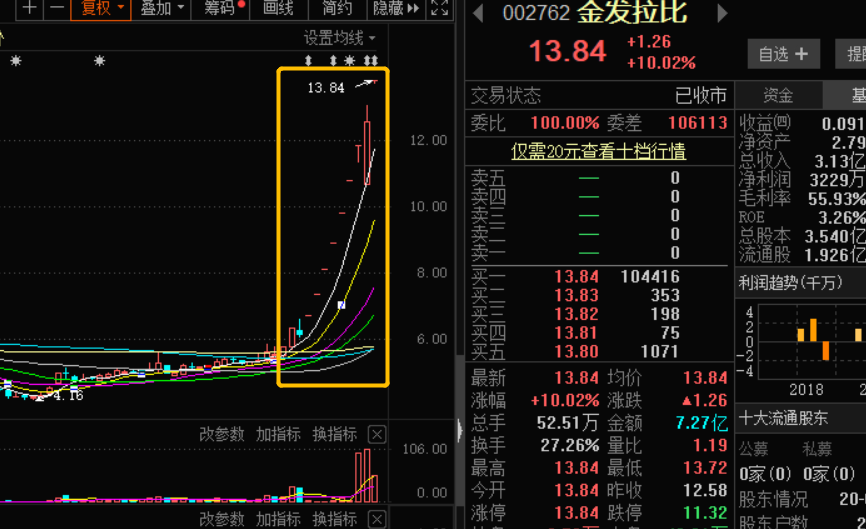
Task: Click the 昨收 12.58 value
Action: [705, 490]
